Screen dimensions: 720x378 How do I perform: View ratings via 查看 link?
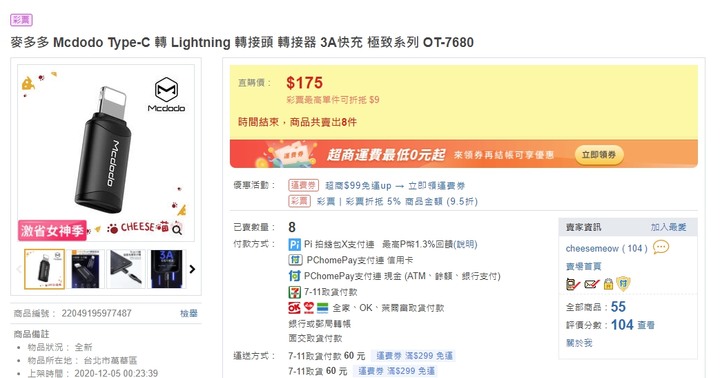(646, 325)
